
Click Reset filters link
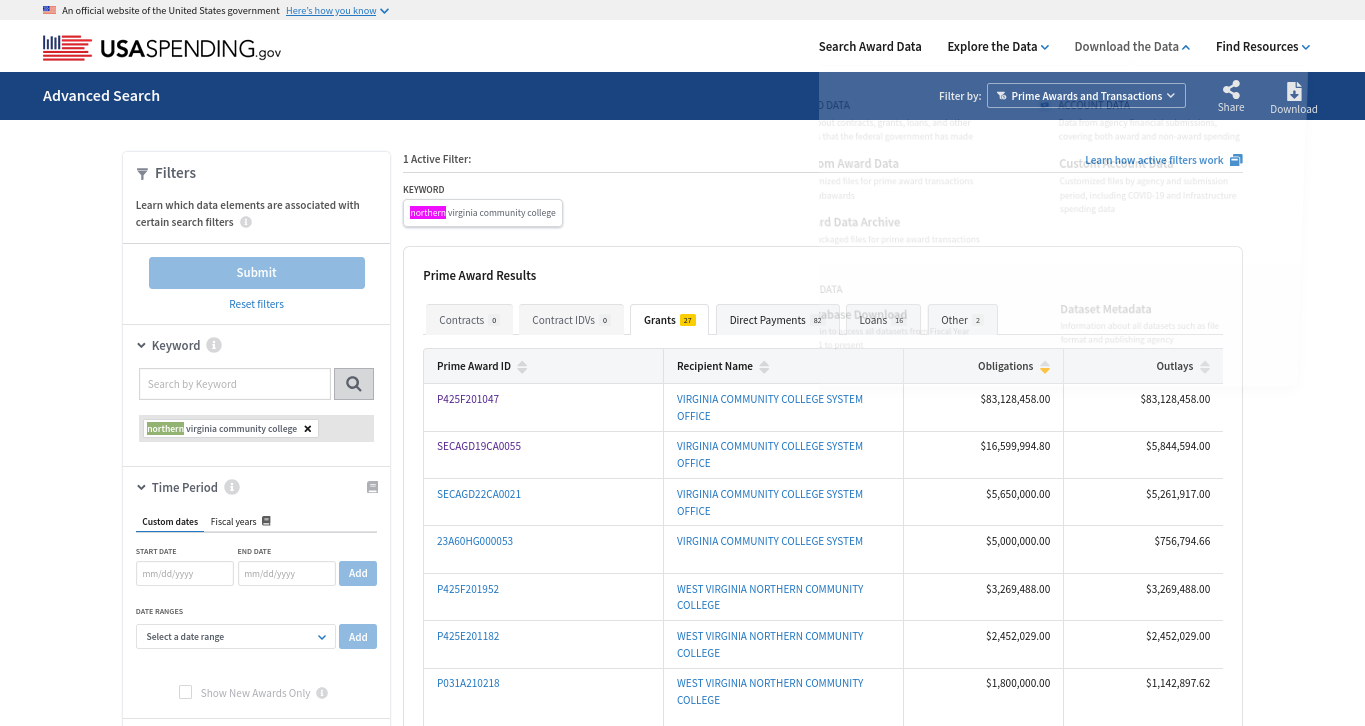pos(257,304)
